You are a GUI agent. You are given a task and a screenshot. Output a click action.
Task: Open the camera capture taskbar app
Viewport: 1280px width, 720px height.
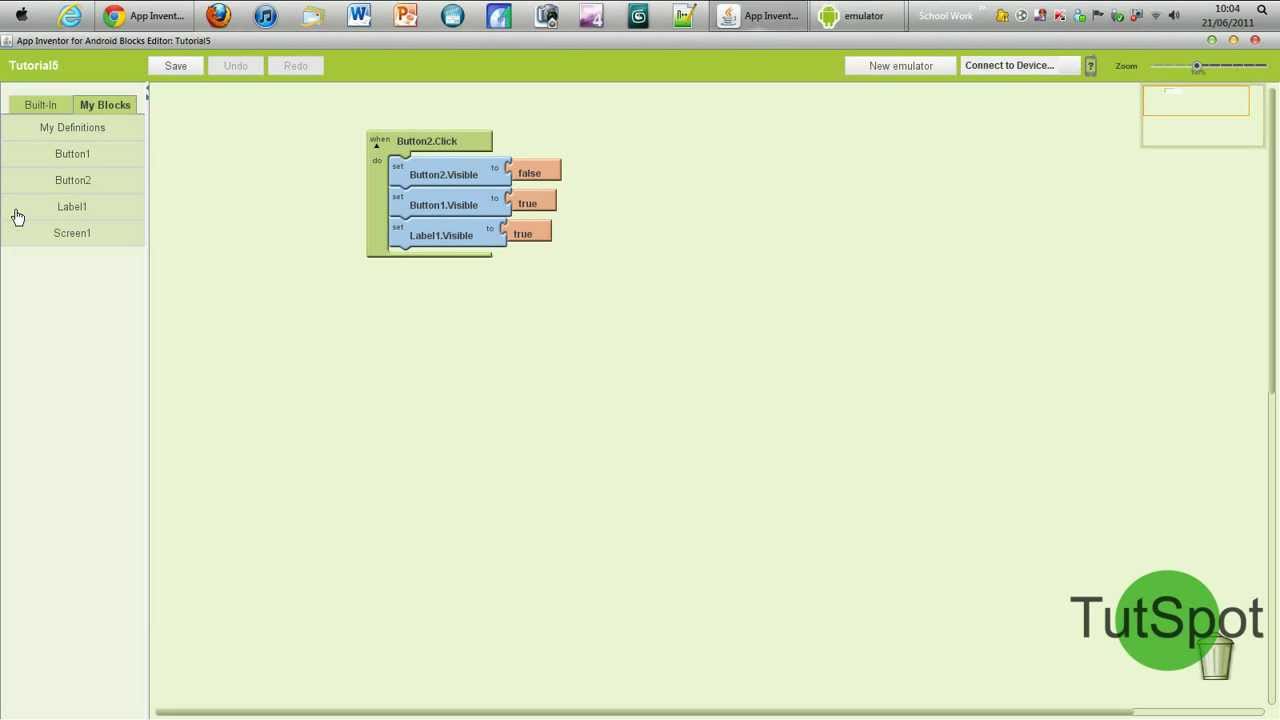click(546, 15)
